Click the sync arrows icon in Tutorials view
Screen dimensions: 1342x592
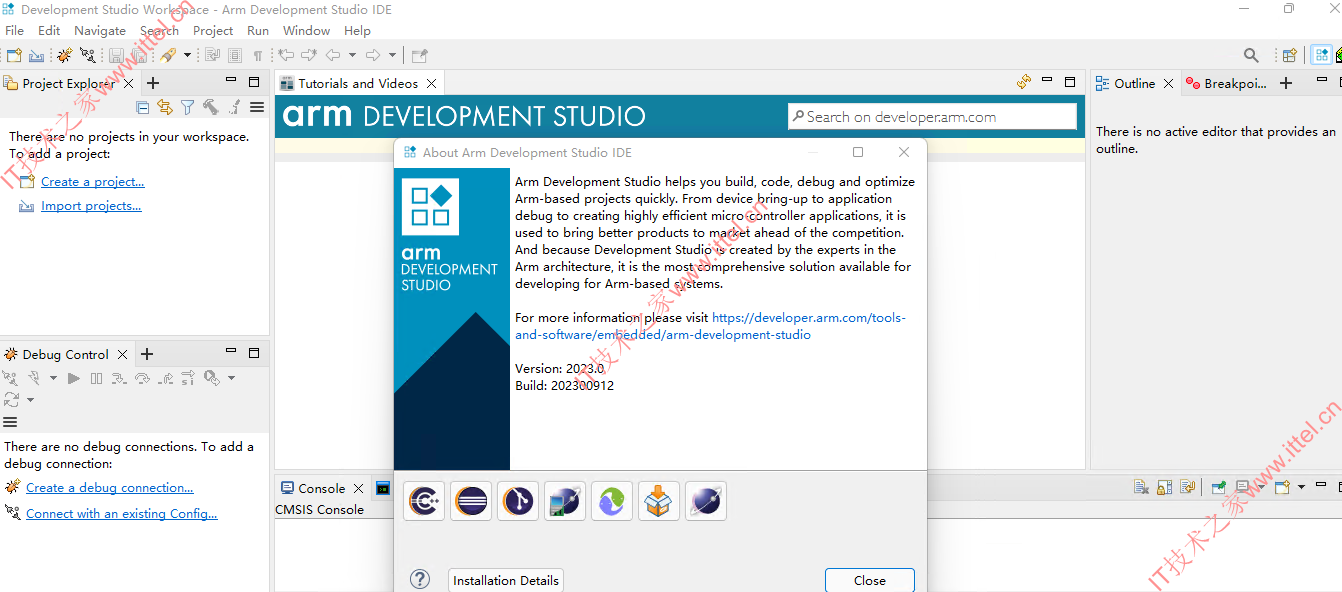click(1023, 82)
